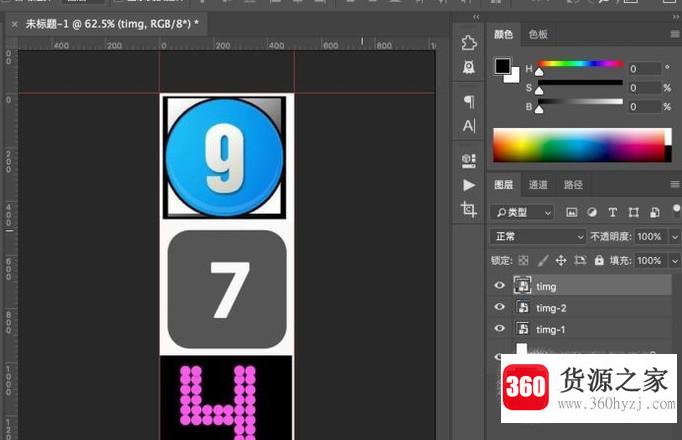Open the crop-shaped collapsed panel icon
682x440 pixels.
pos(469,209)
